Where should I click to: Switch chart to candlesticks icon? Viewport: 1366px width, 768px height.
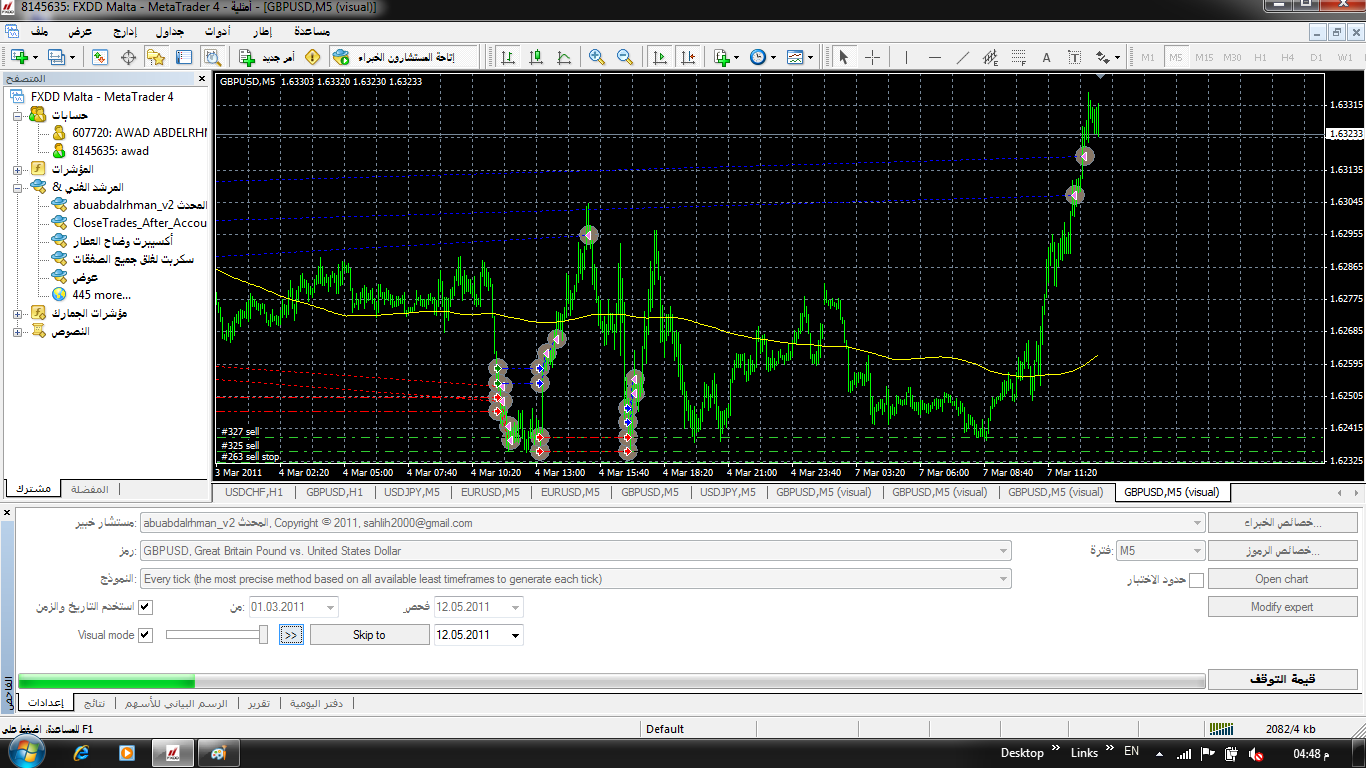[536, 57]
